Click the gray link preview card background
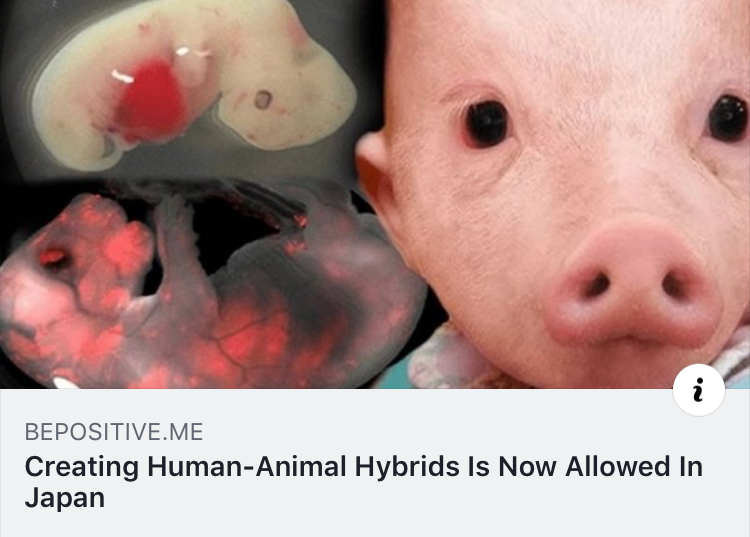The image size is (750, 537). [x=375, y=463]
